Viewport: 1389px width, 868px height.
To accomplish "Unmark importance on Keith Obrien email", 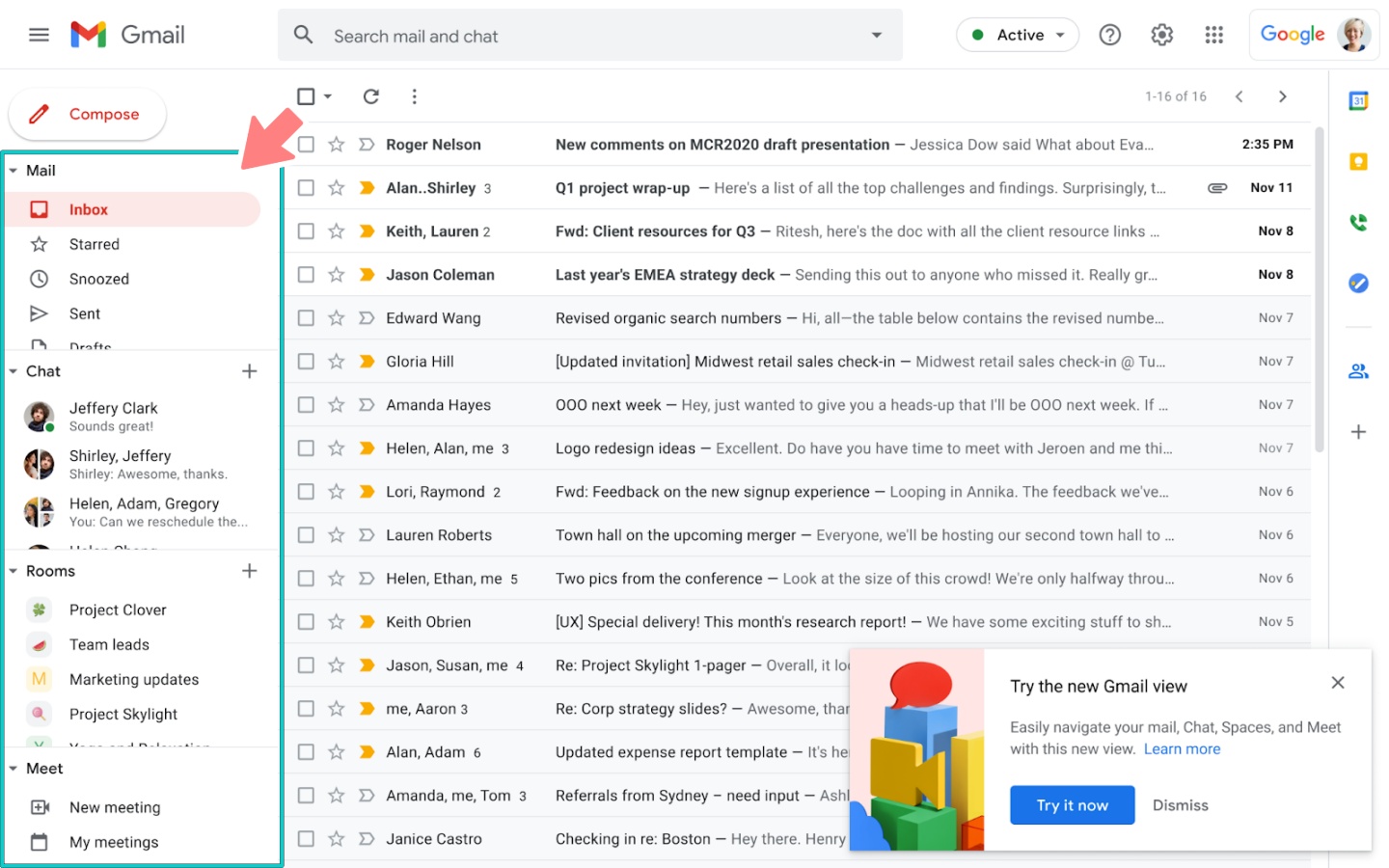I will (x=367, y=622).
